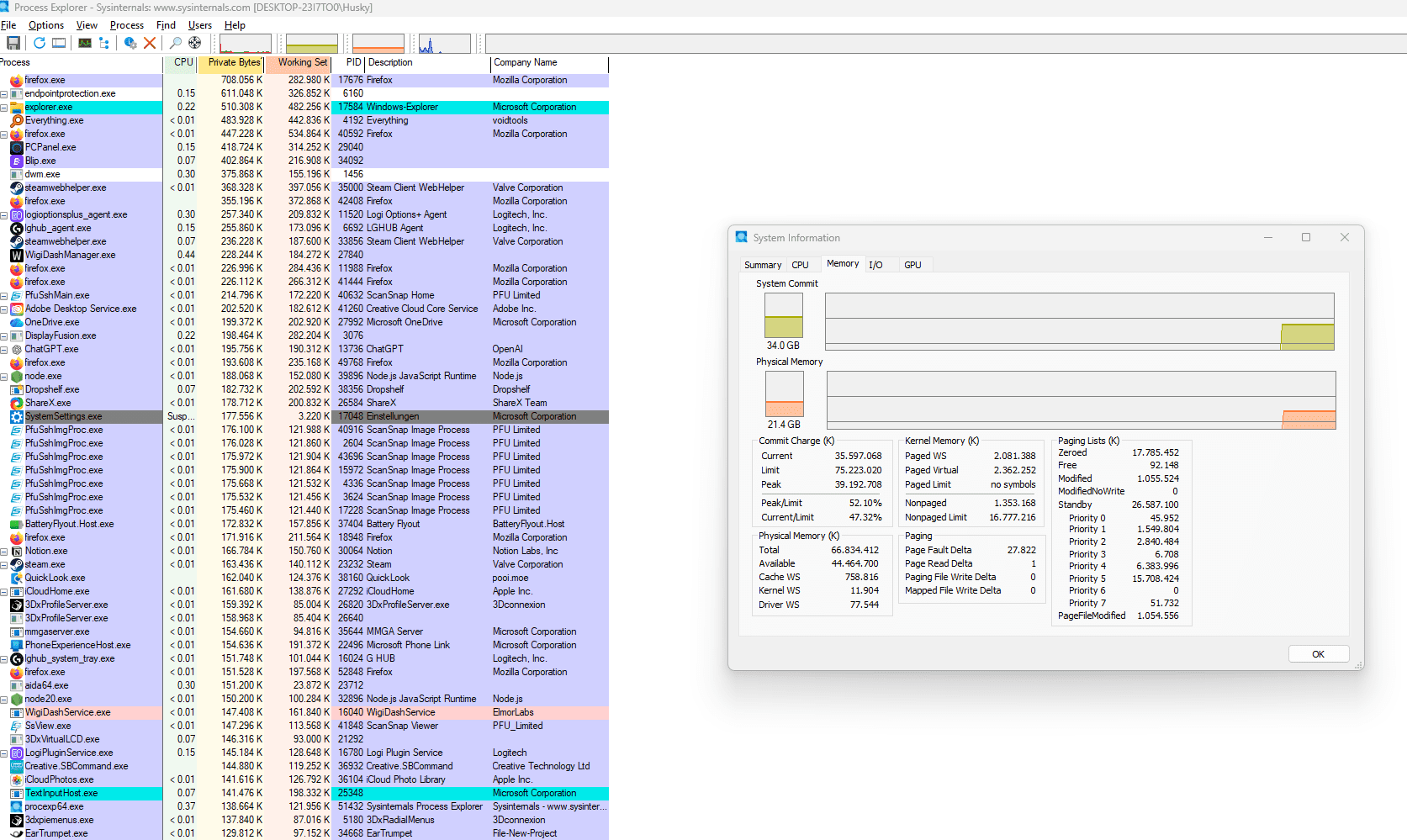This screenshot has height=840, width=1407.
Task: Click the BatteryFlyout.Host.exe battery icon
Action: (x=17, y=524)
